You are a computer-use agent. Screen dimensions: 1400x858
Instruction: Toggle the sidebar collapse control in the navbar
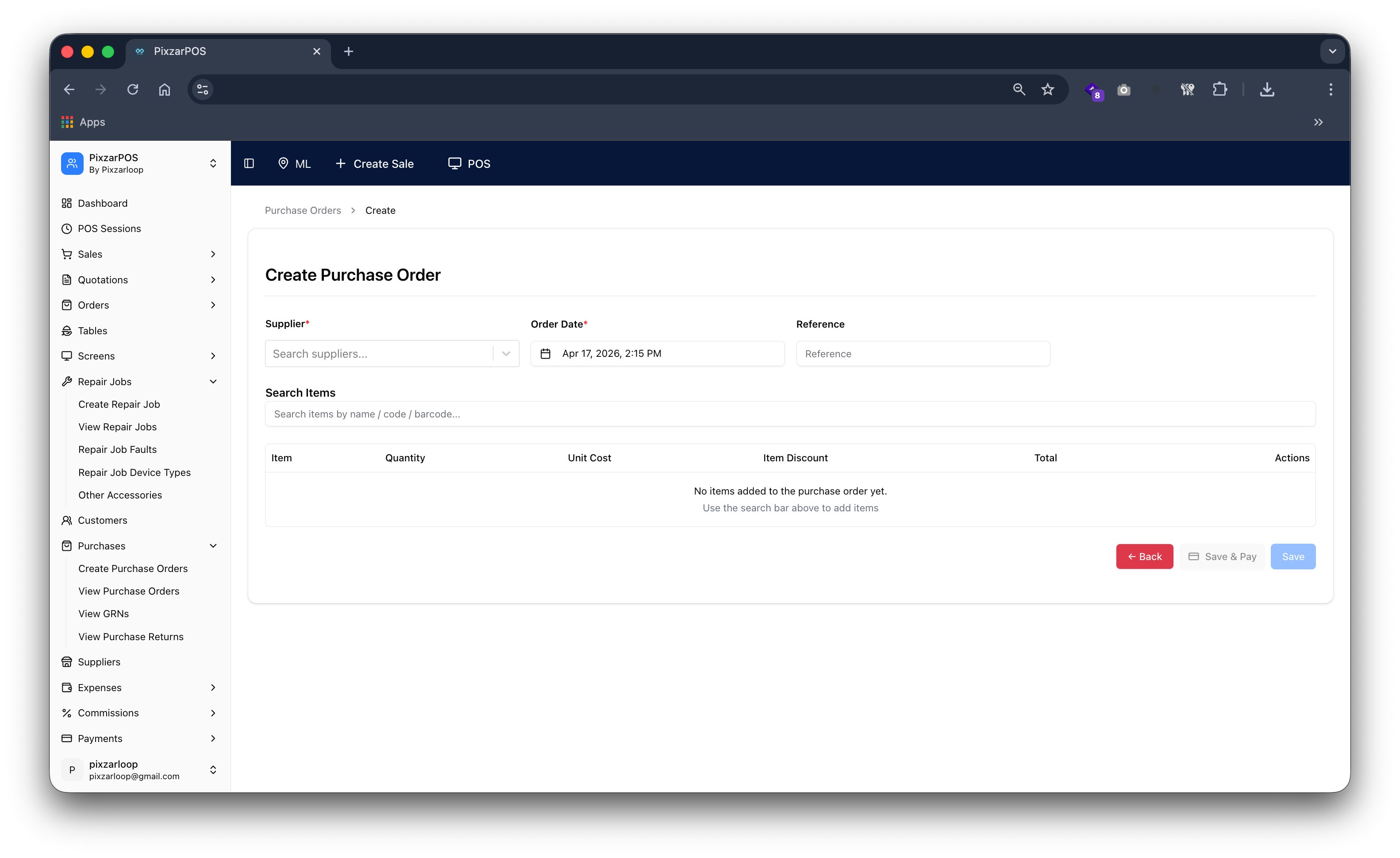coord(249,163)
